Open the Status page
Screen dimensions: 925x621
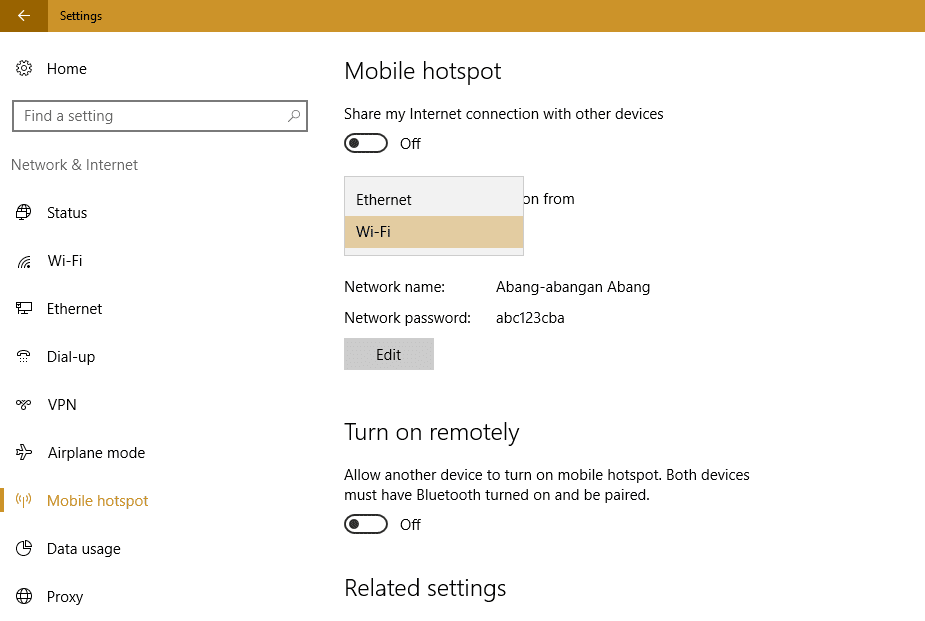coord(67,213)
